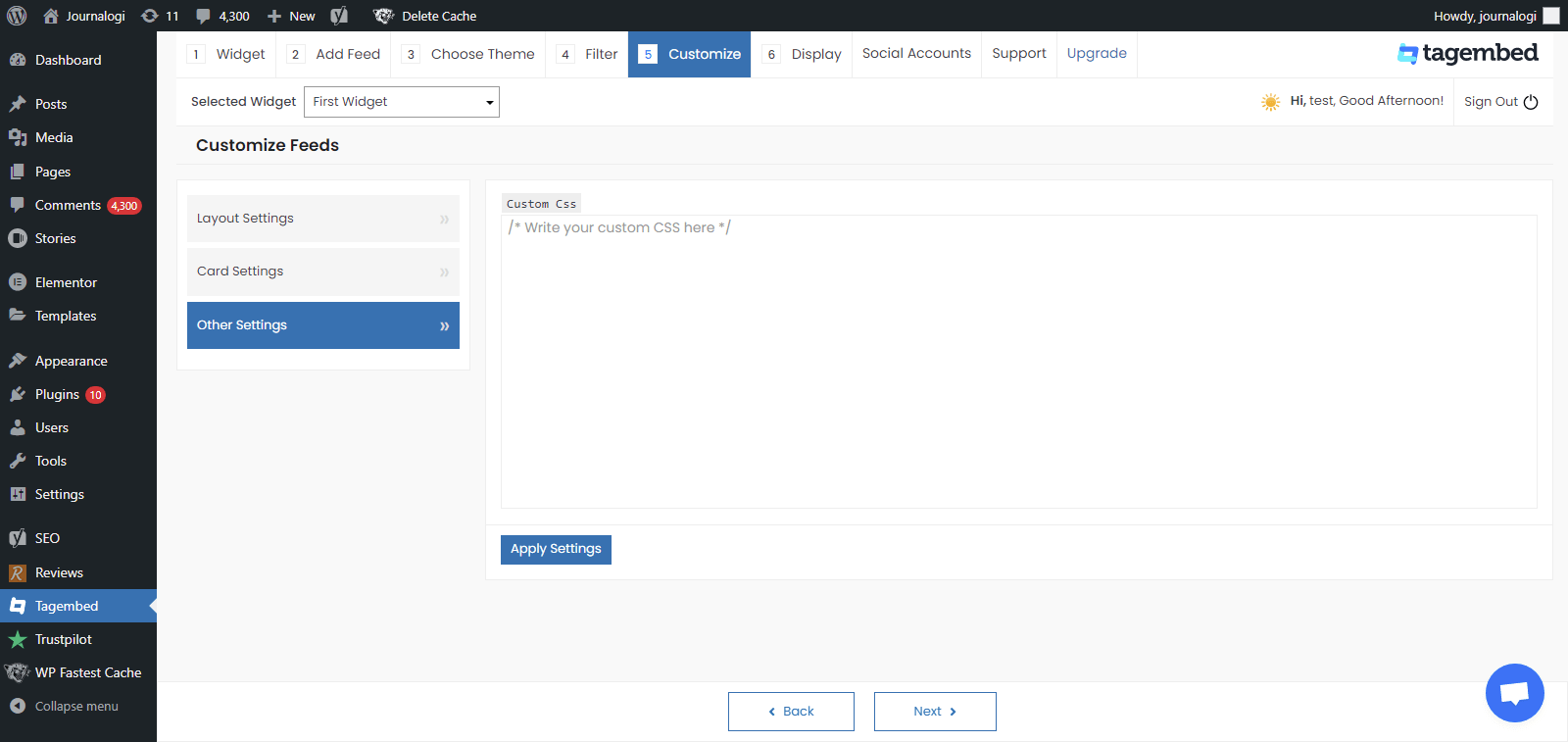Click Apply Settings button
This screenshot has width=1568, height=742.
tap(556, 550)
